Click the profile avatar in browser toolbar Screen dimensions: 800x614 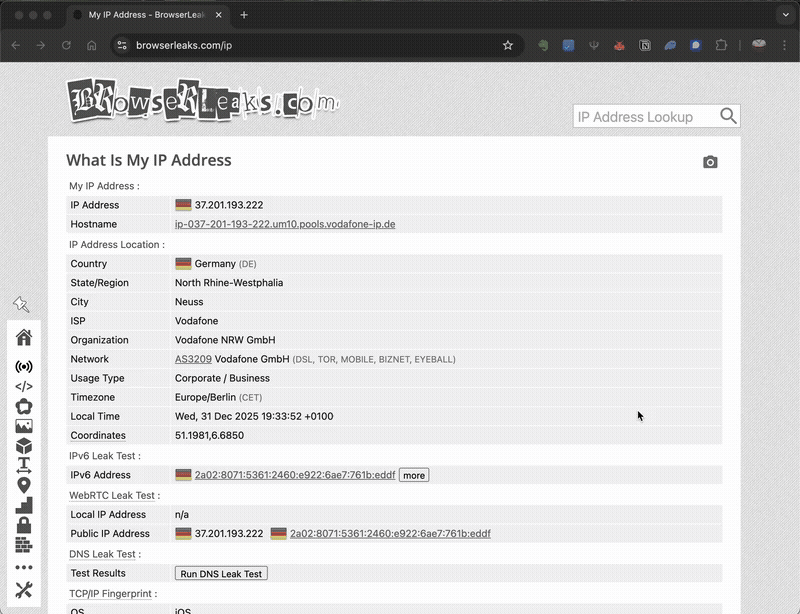tap(759, 45)
